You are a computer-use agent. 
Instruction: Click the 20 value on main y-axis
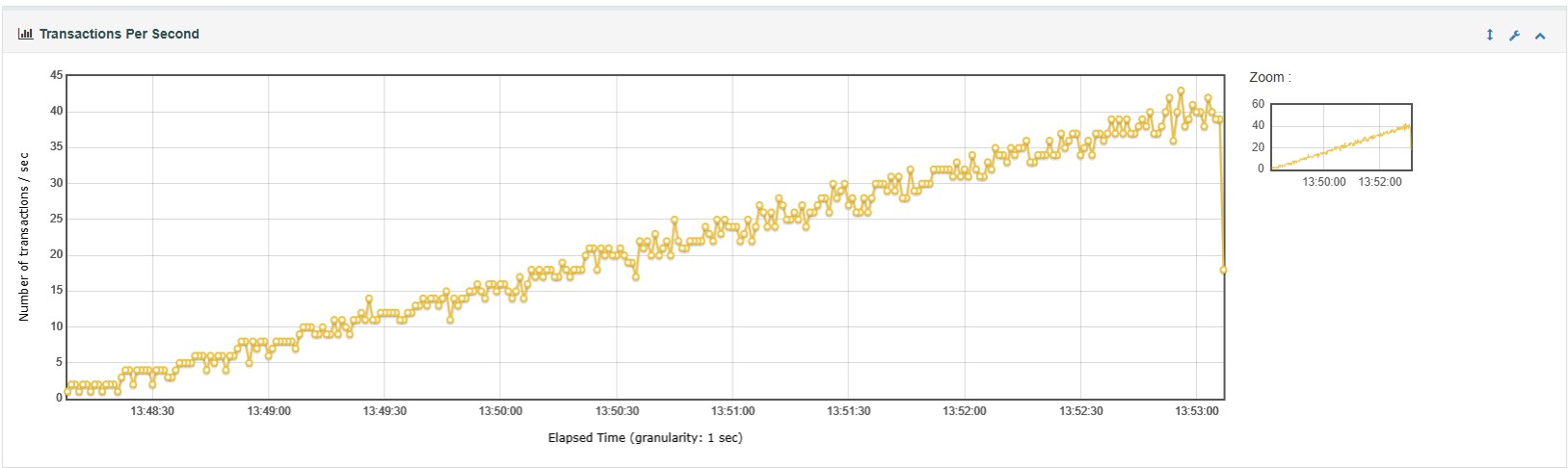(57, 255)
